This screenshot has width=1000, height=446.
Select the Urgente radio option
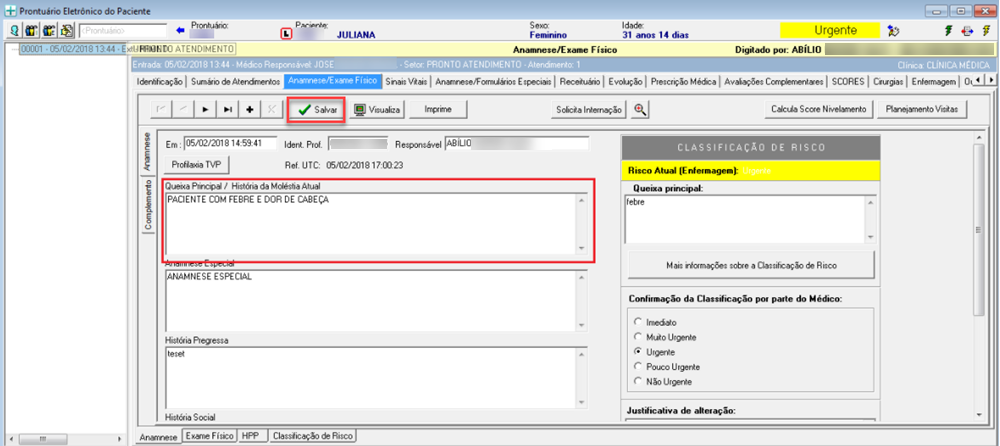click(637, 352)
